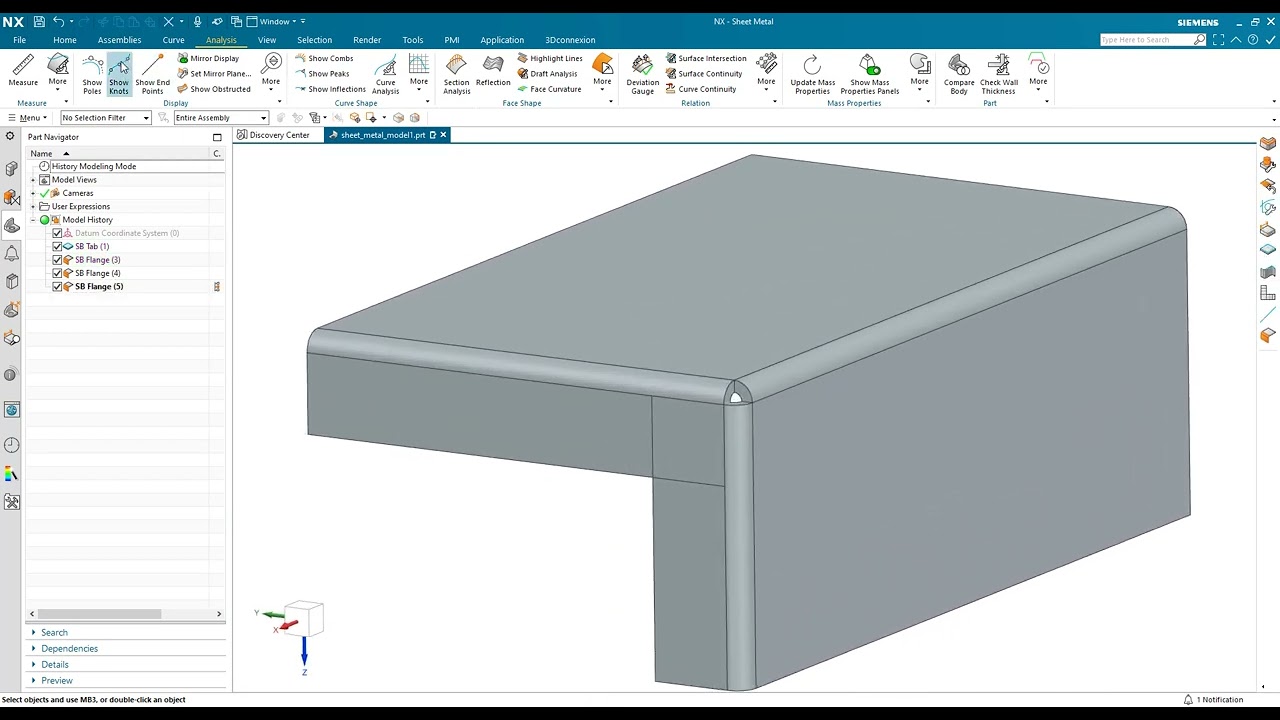Expand the Model Views node
Image resolution: width=1280 pixels, height=720 pixels.
[33, 180]
